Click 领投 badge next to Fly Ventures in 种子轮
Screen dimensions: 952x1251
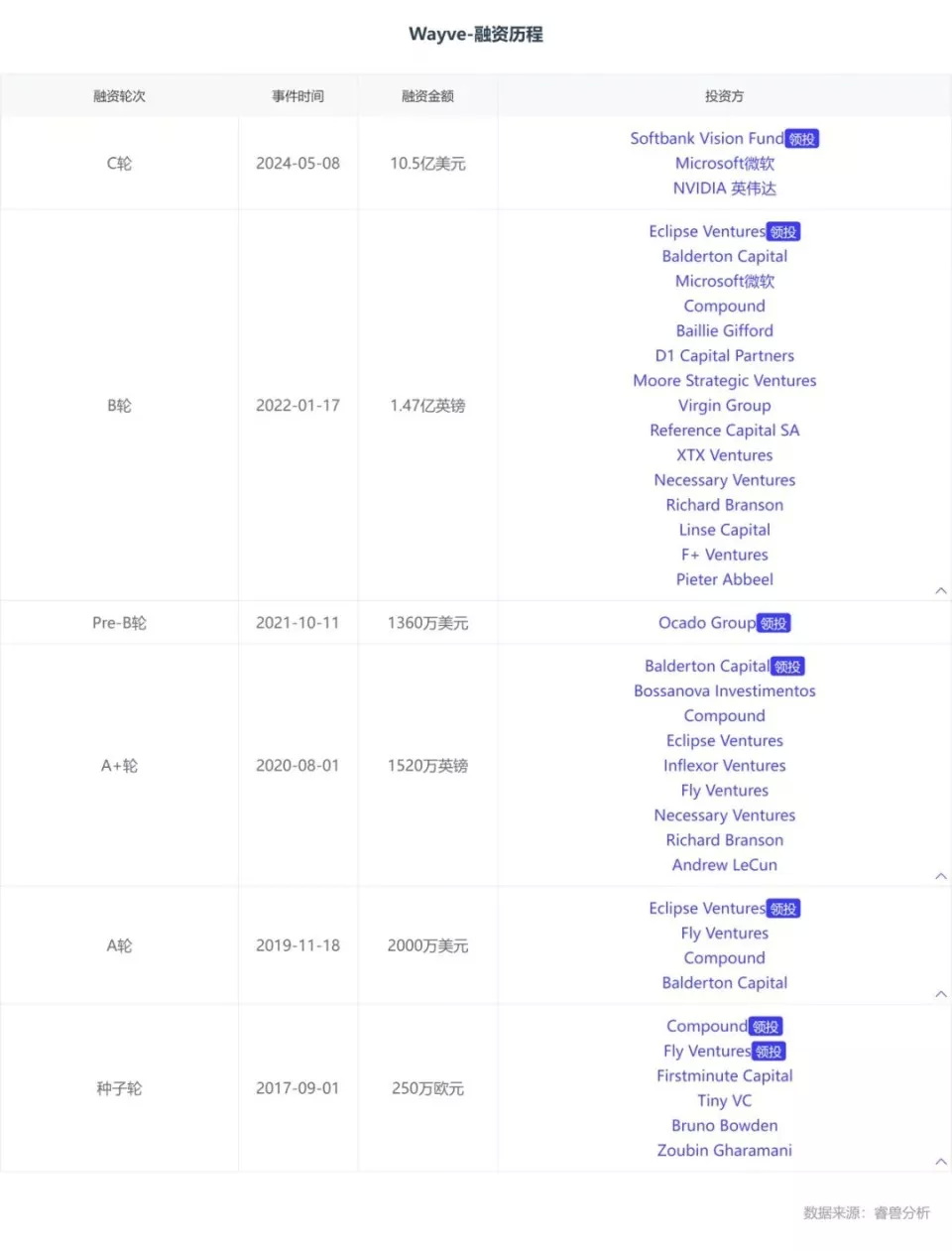[x=770, y=1052]
